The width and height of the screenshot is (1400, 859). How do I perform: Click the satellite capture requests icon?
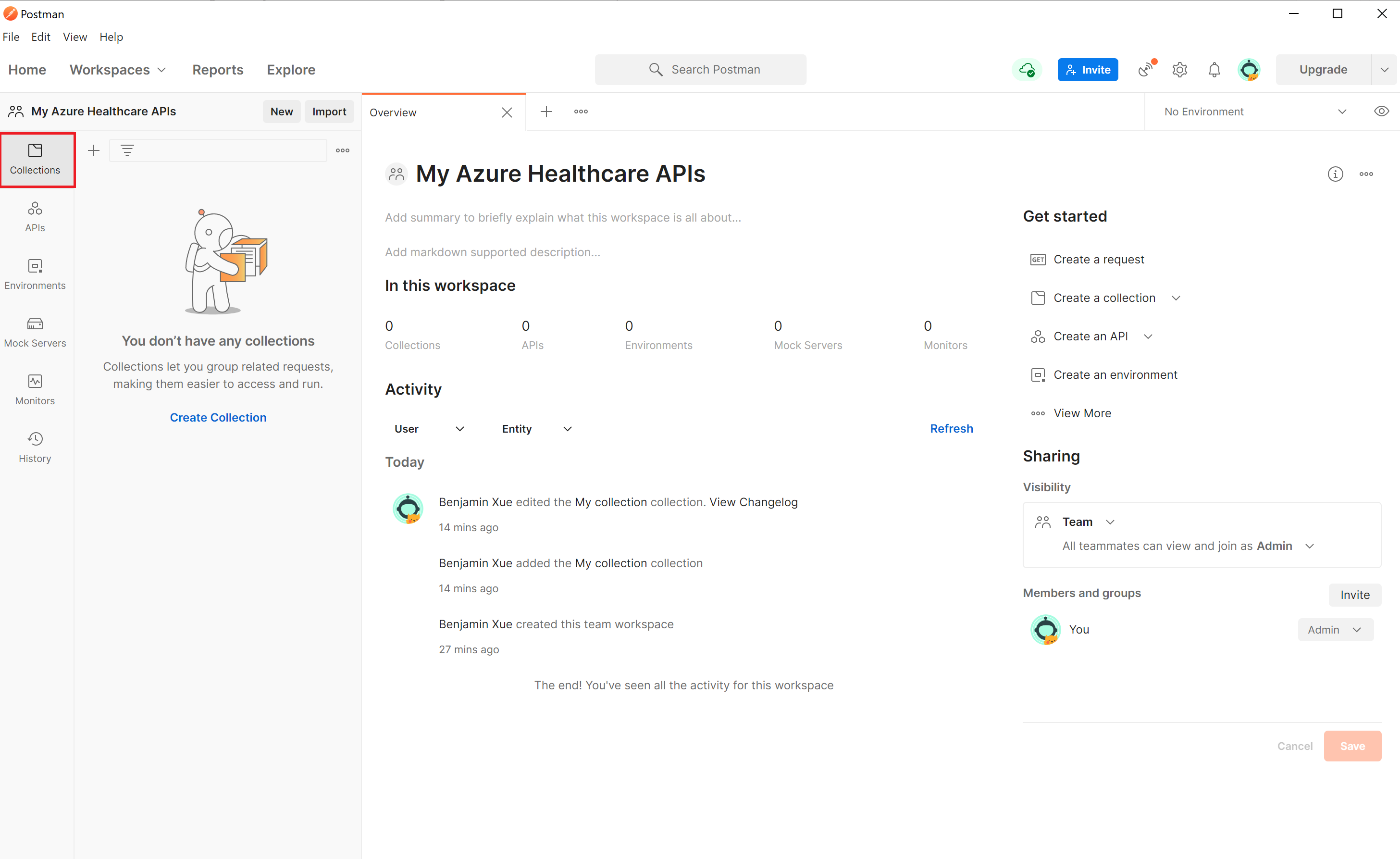point(1146,69)
